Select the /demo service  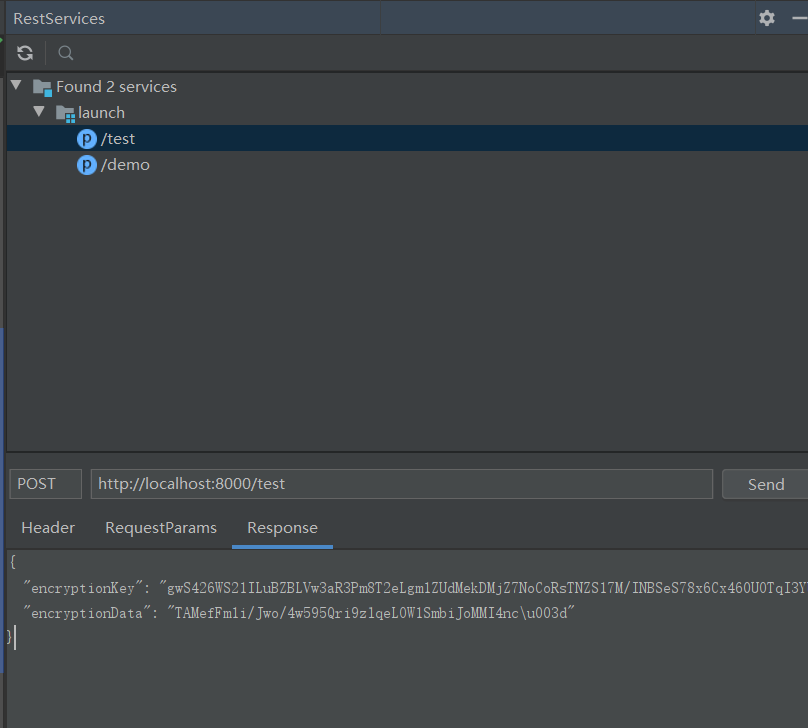click(407, 165)
